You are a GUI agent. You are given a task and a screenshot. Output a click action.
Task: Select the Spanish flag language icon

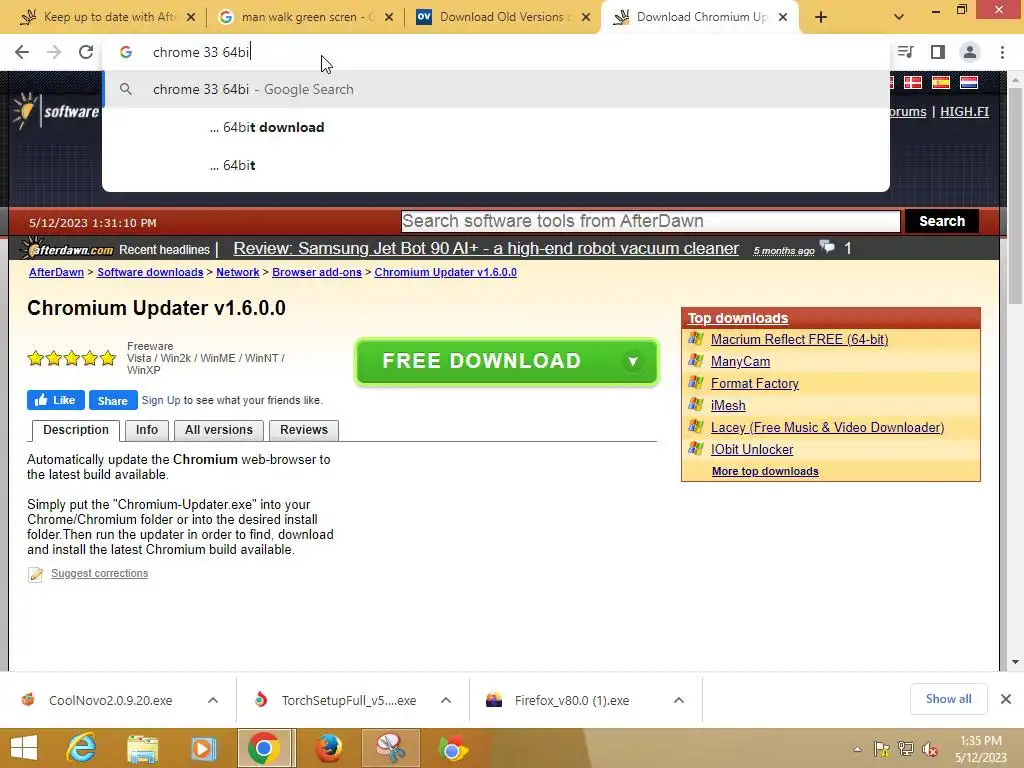tap(940, 82)
